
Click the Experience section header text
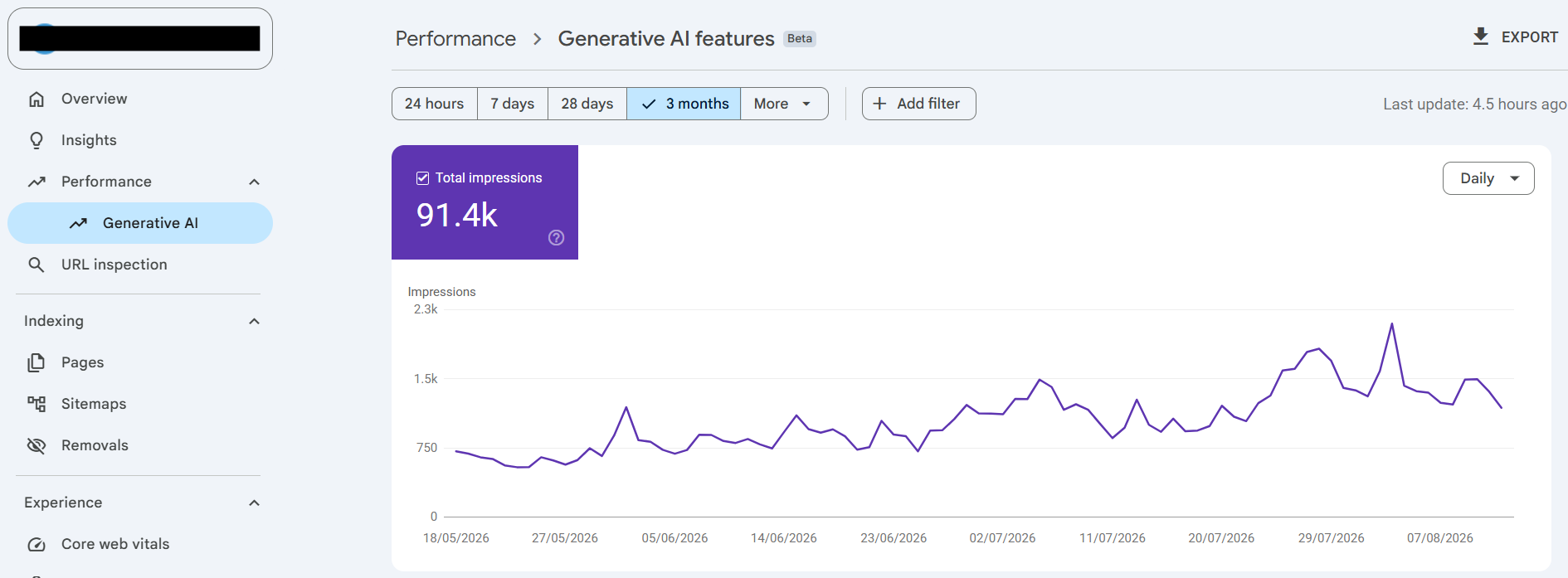tap(63, 503)
